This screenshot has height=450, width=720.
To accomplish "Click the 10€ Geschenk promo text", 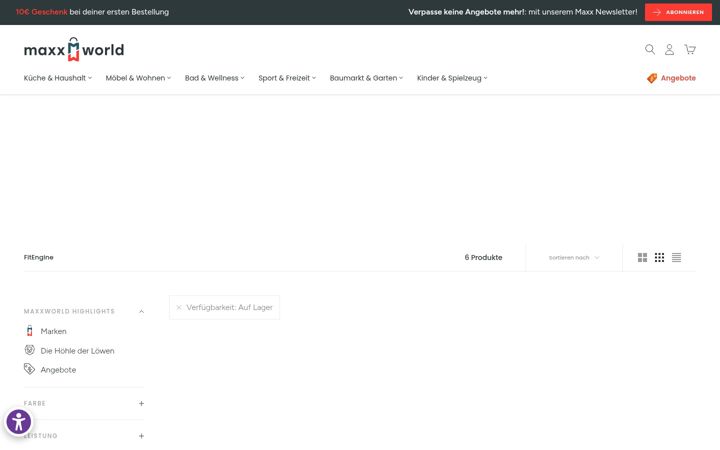I will (41, 12).
